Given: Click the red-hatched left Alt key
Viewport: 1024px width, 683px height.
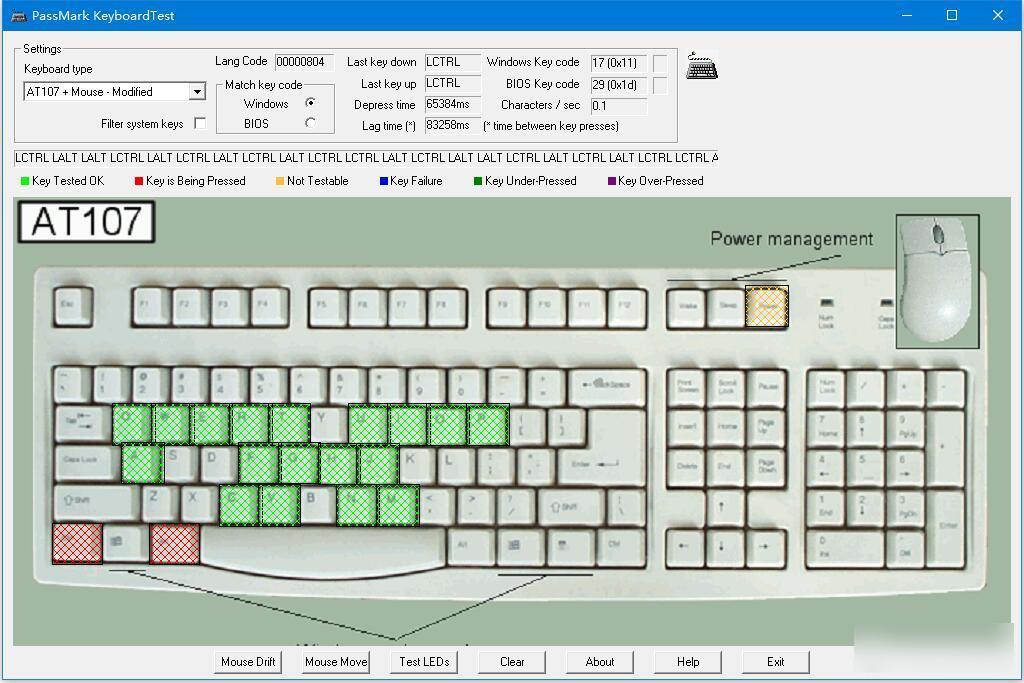Looking at the screenshot, I should click(174, 543).
